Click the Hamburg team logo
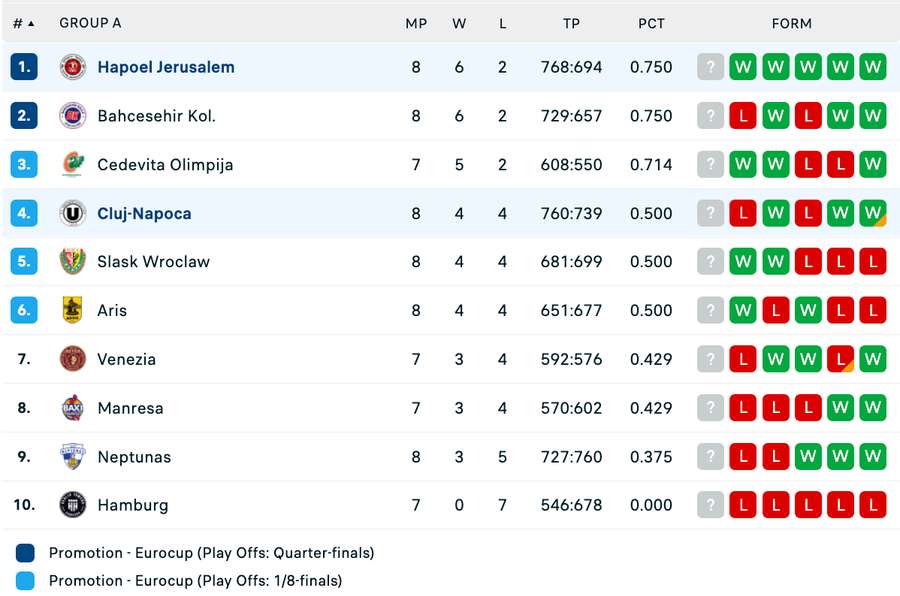This screenshot has height=596, width=900. click(73, 505)
